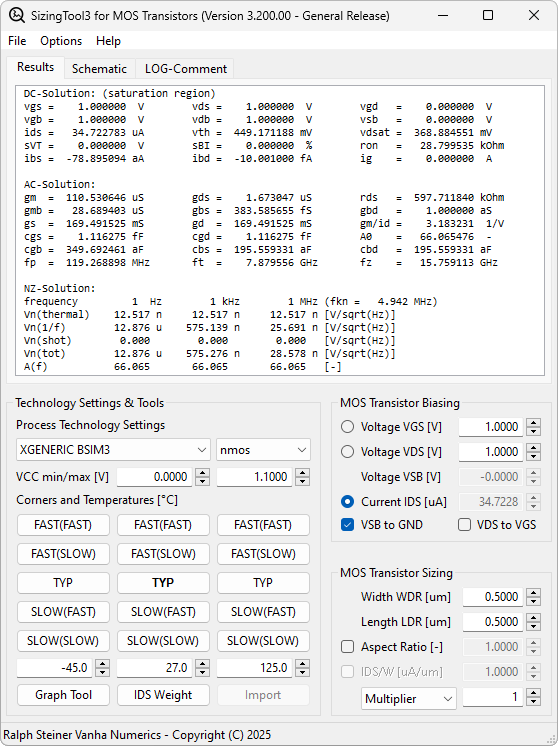Open the Options menu
558x746 pixels.
[61, 41]
